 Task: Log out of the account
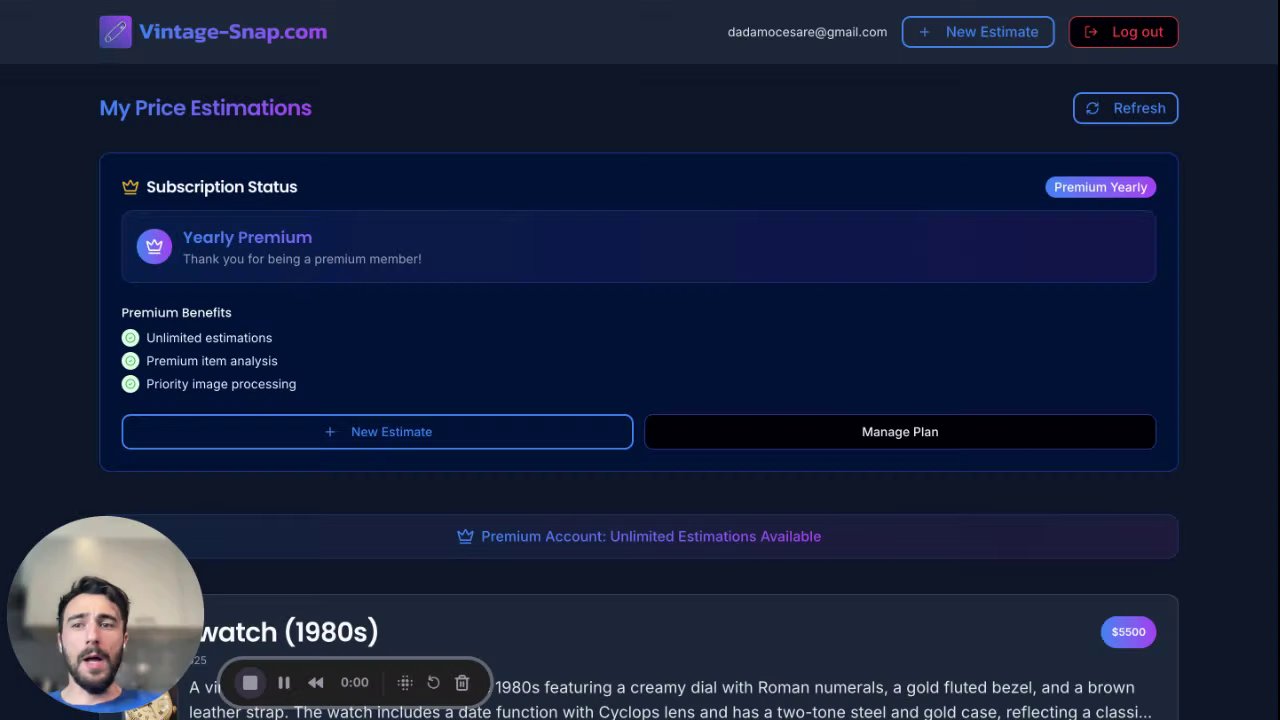coord(1124,32)
